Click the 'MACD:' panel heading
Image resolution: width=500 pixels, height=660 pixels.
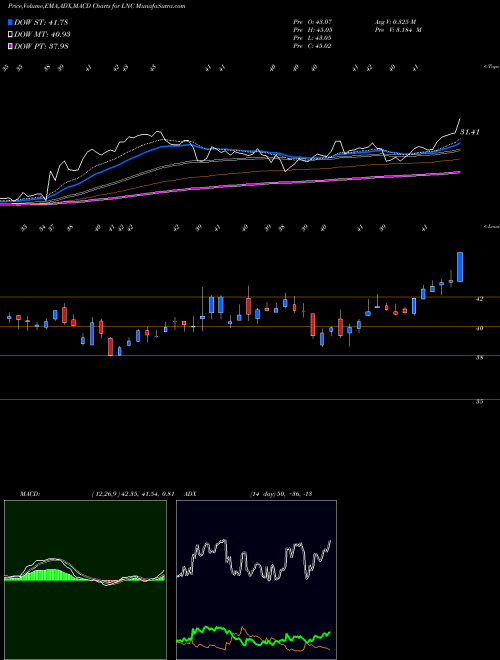30,494
